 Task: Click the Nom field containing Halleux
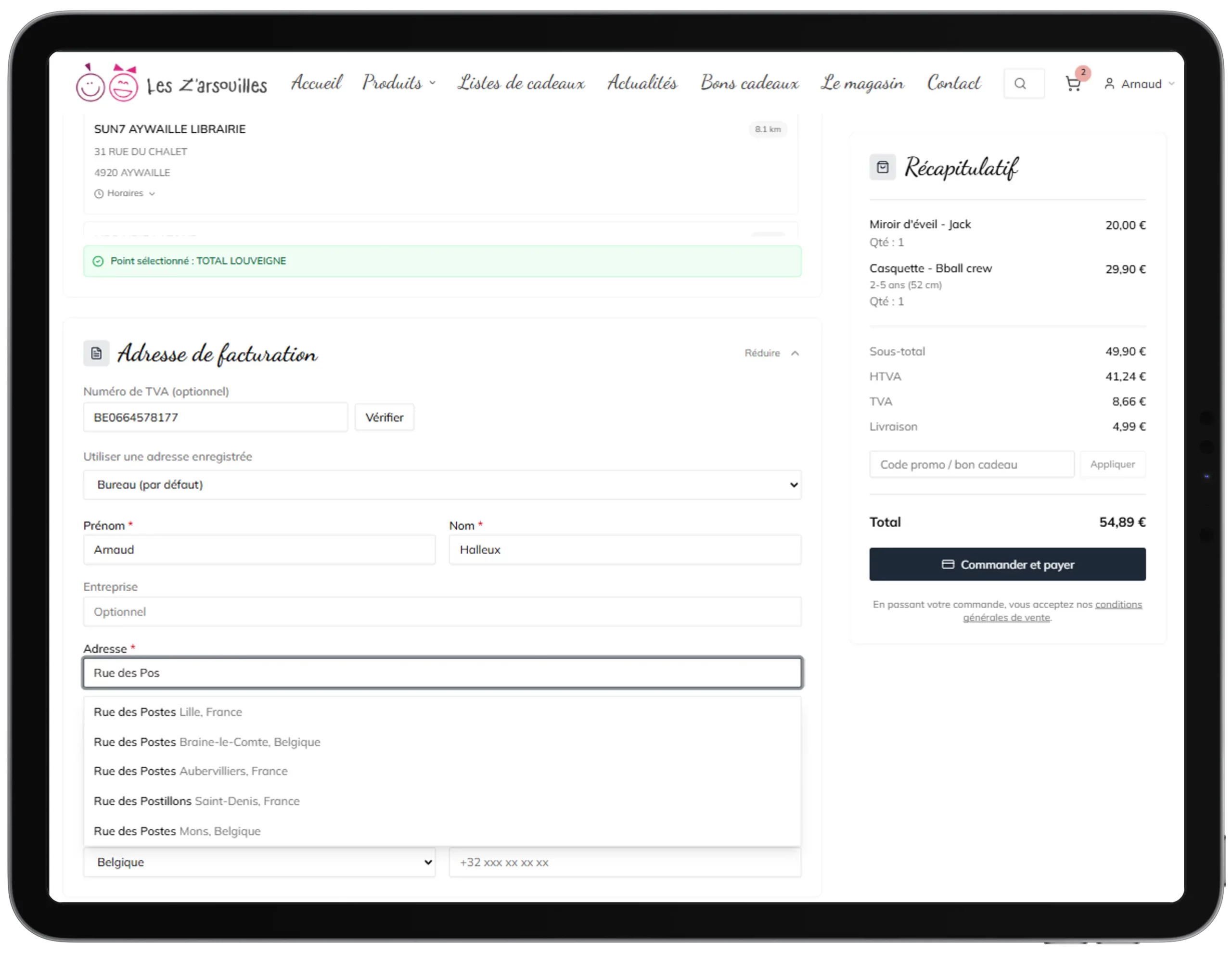tap(625, 550)
